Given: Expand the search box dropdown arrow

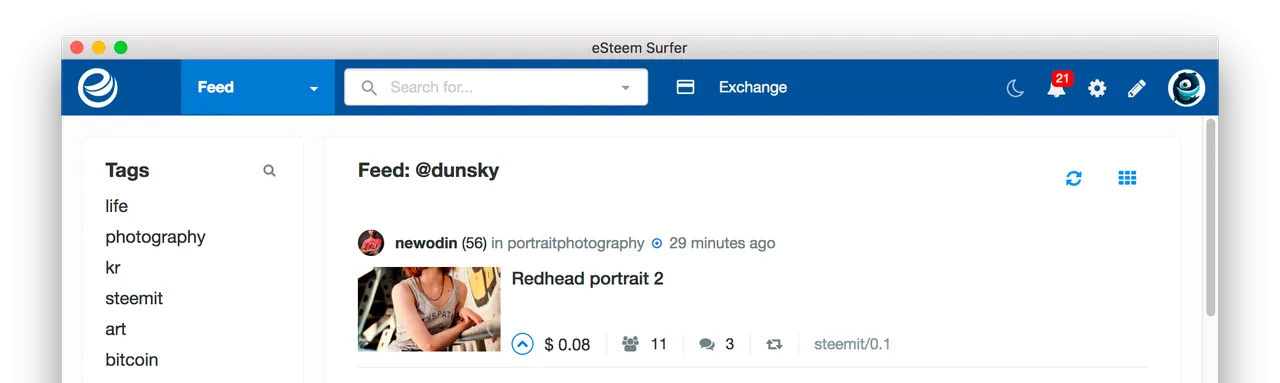Looking at the screenshot, I should click(x=626, y=88).
